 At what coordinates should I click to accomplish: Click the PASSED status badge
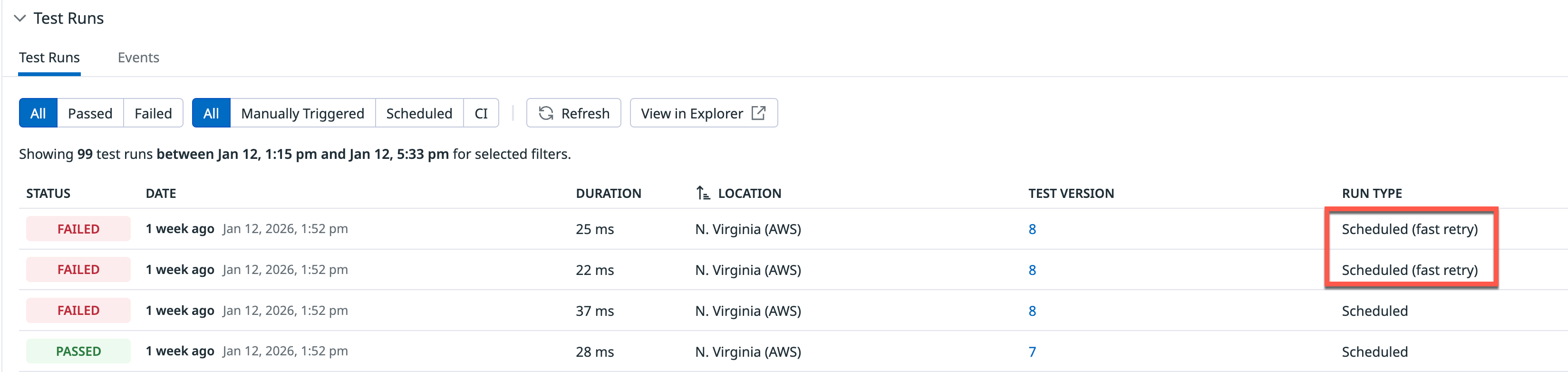tap(78, 351)
